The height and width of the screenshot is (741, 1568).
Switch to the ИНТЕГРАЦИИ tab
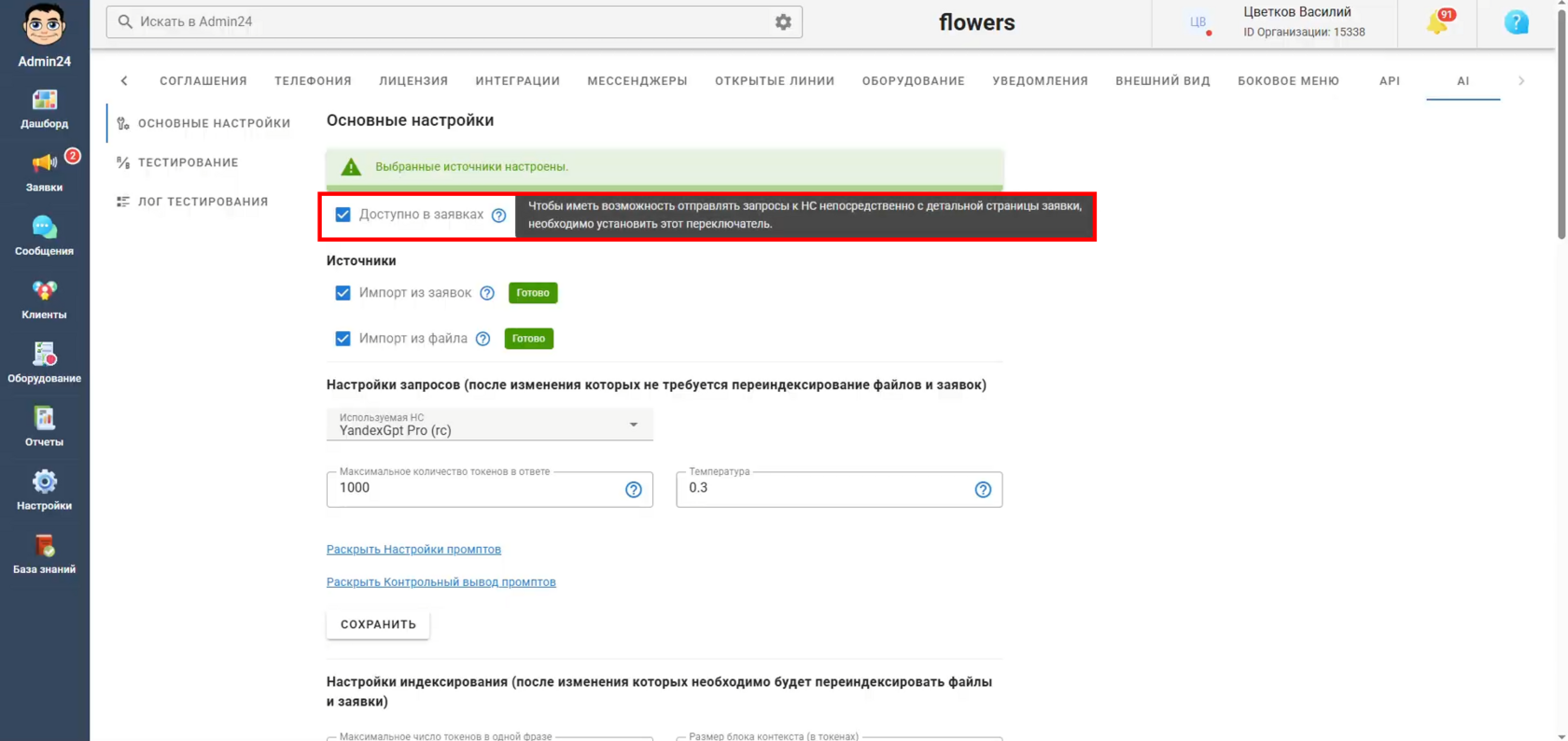[517, 81]
